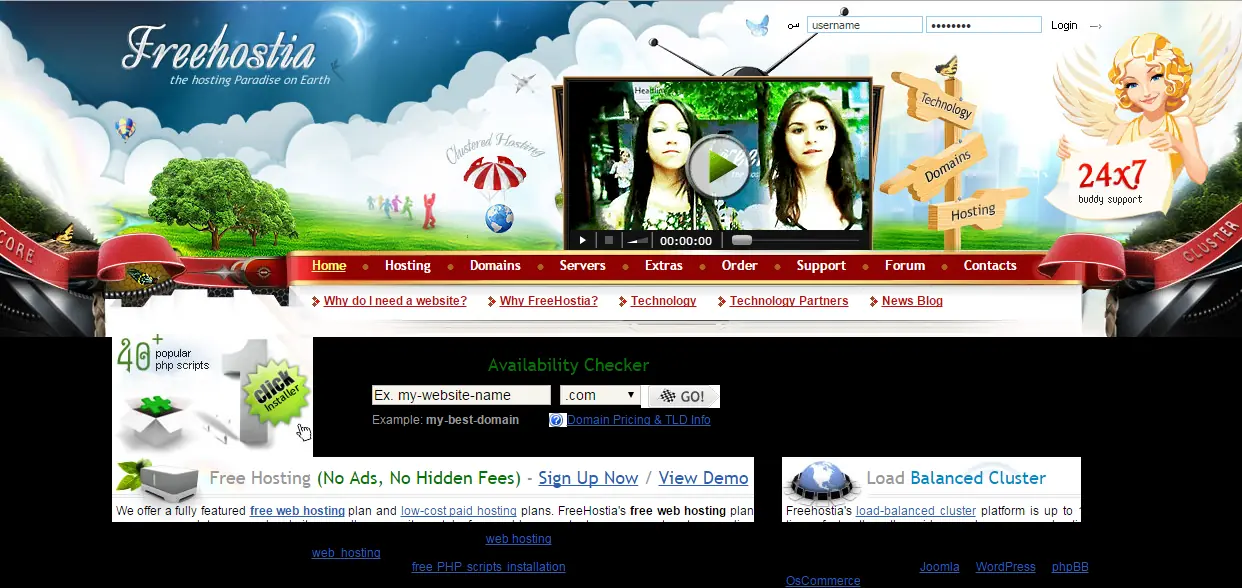
Task: Click the 'Availability Checker' heading
Action: (568, 365)
